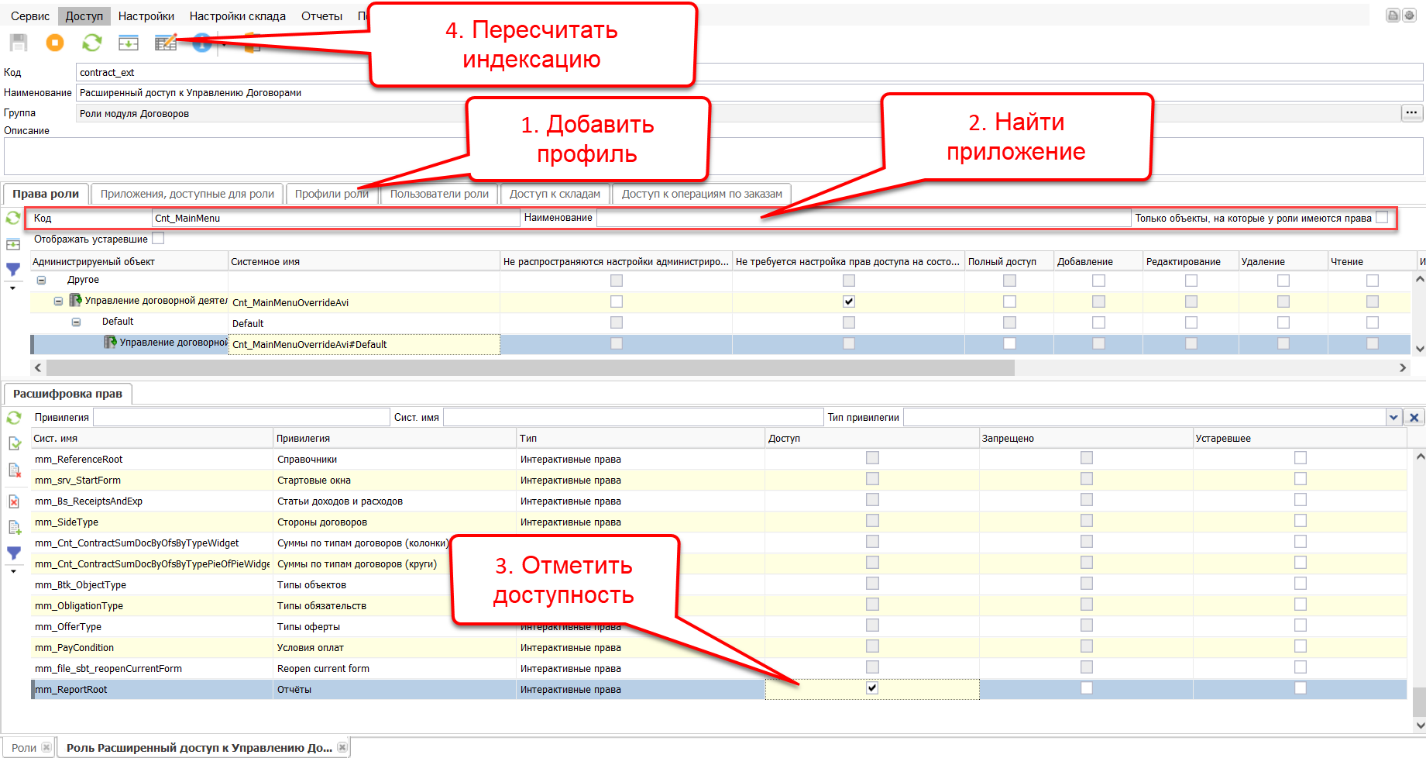
Task: Toggle access checkbox for mm_ReportRoot row
Action: (x=872, y=689)
